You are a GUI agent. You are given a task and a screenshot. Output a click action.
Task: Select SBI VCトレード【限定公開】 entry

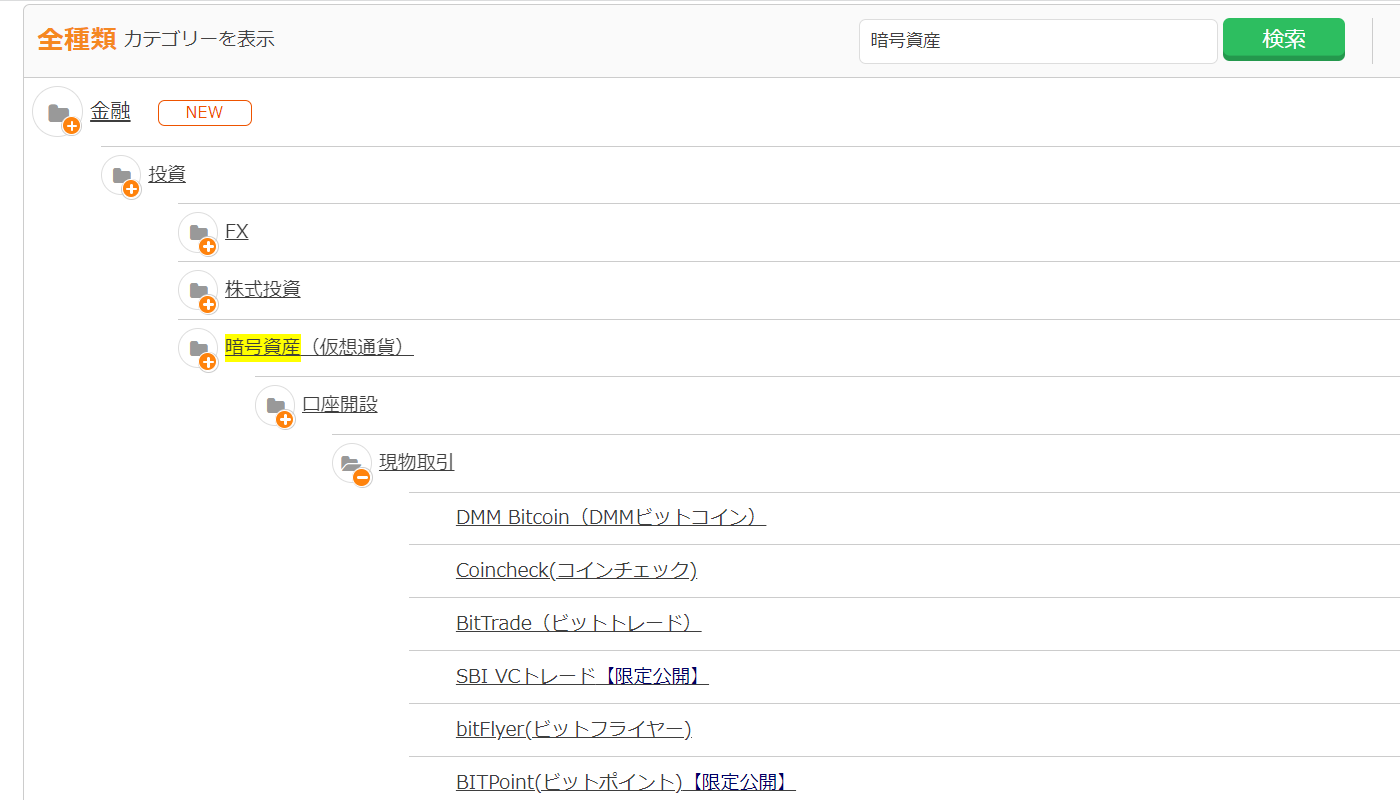pyautogui.click(x=582, y=676)
